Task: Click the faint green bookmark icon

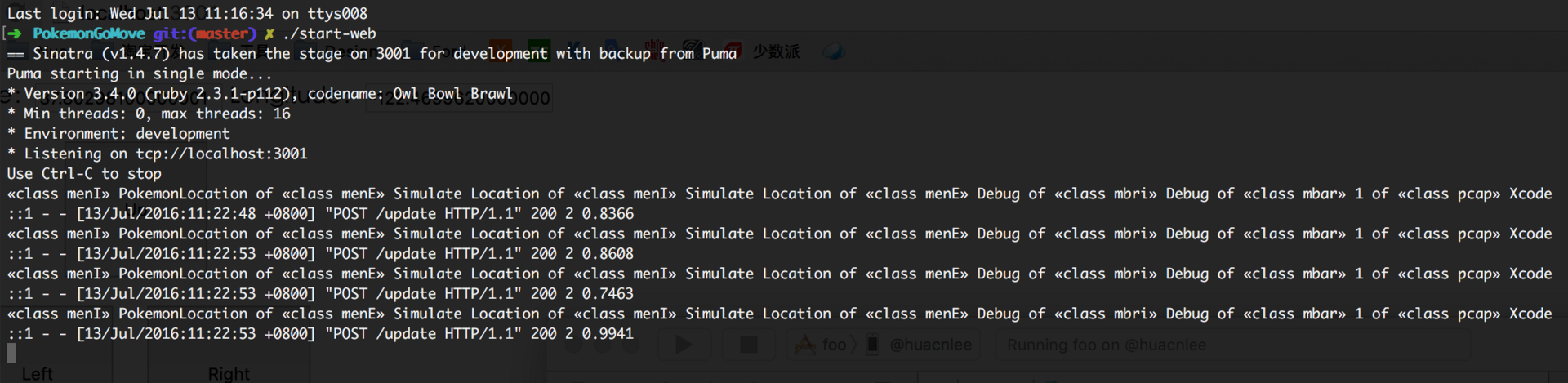Action: click(539, 50)
